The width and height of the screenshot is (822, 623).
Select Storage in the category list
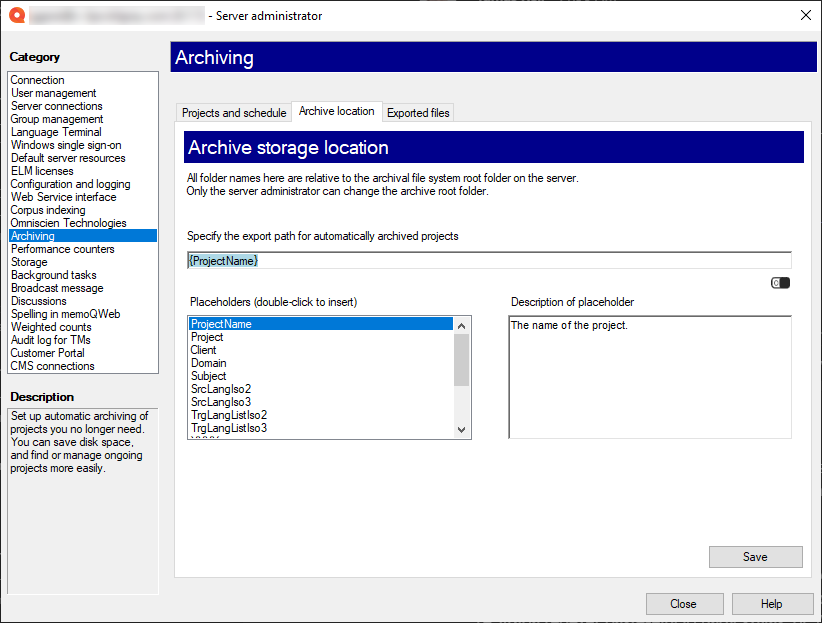click(29, 262)
